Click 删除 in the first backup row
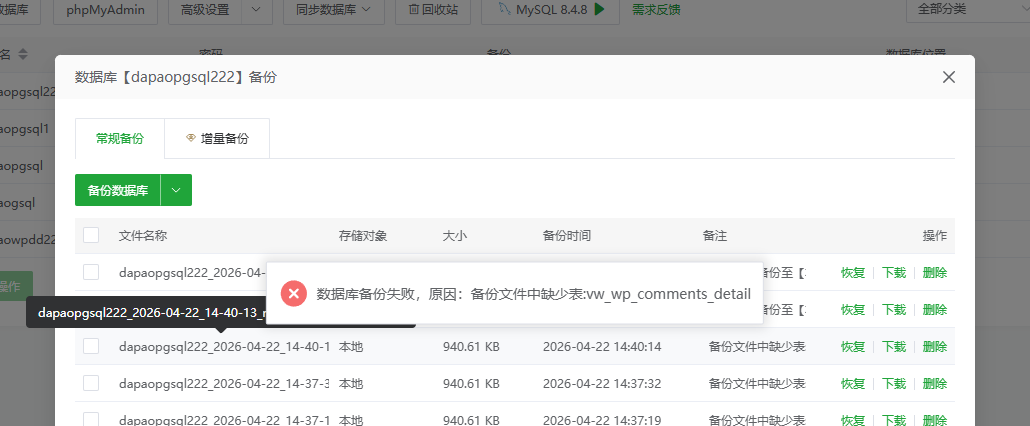1030x426 pixels. click(x=935, y=272)
